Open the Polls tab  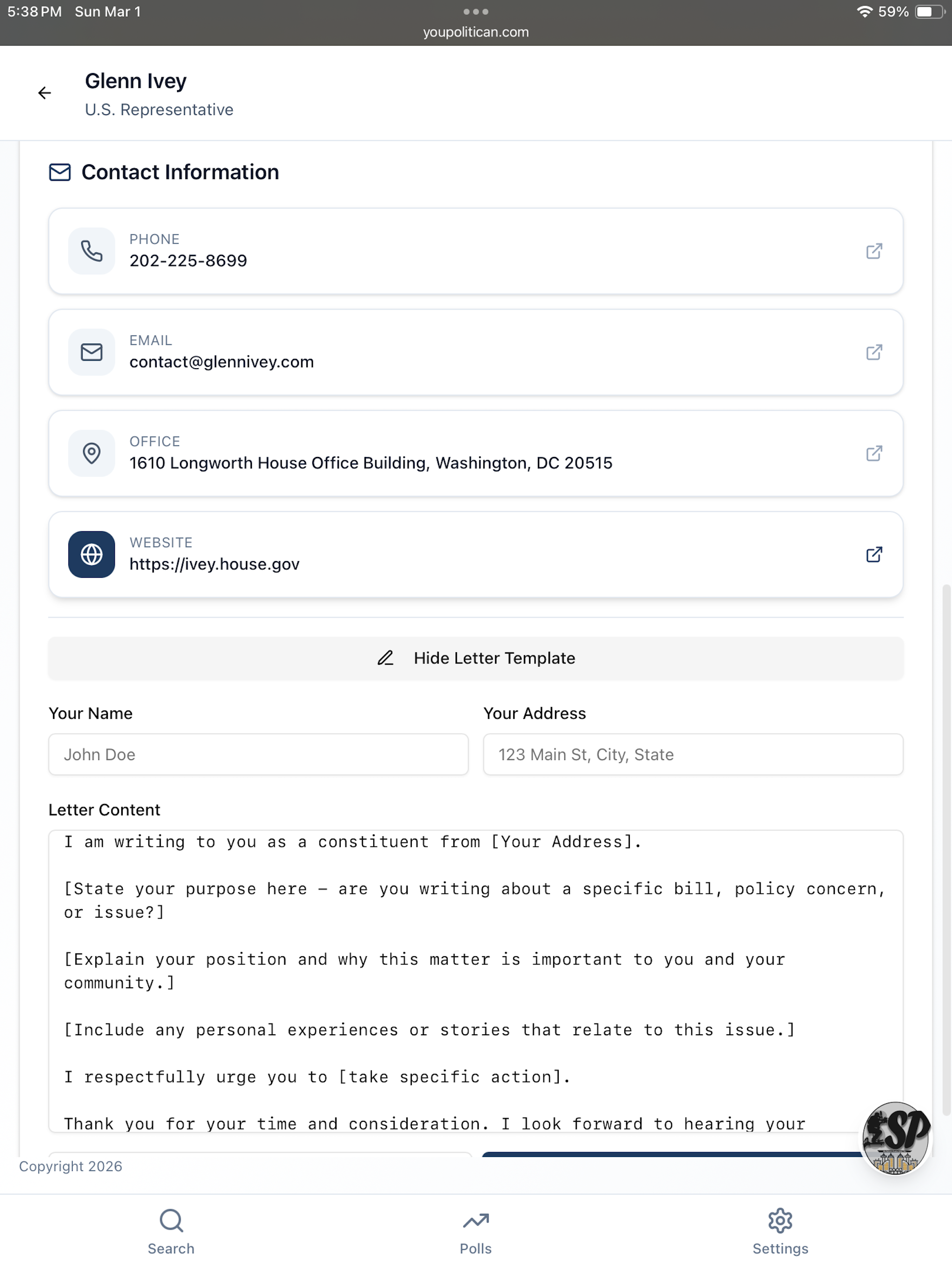tap(476, 1232)
